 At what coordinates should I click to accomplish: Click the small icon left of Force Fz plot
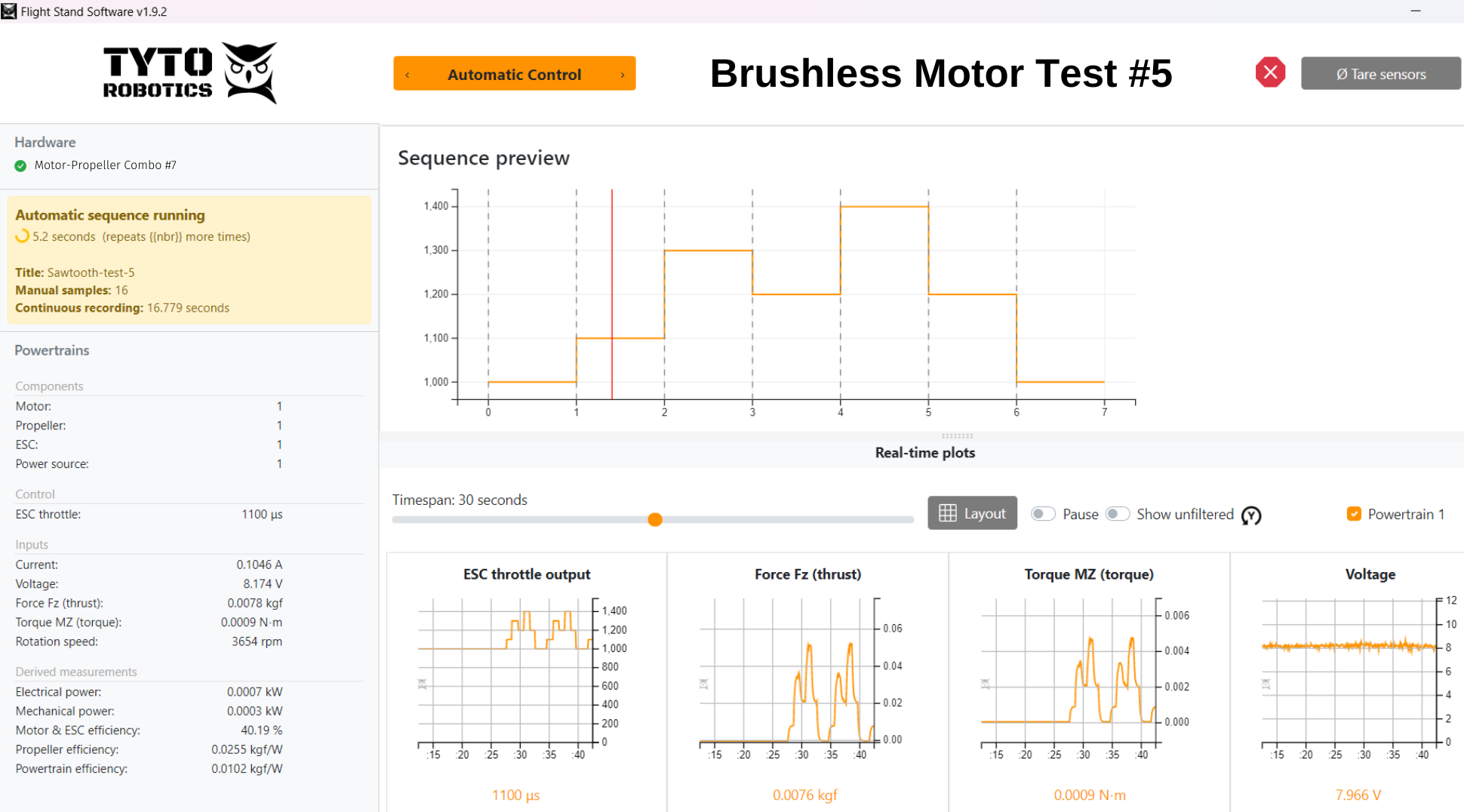click(x=703, y=684)
